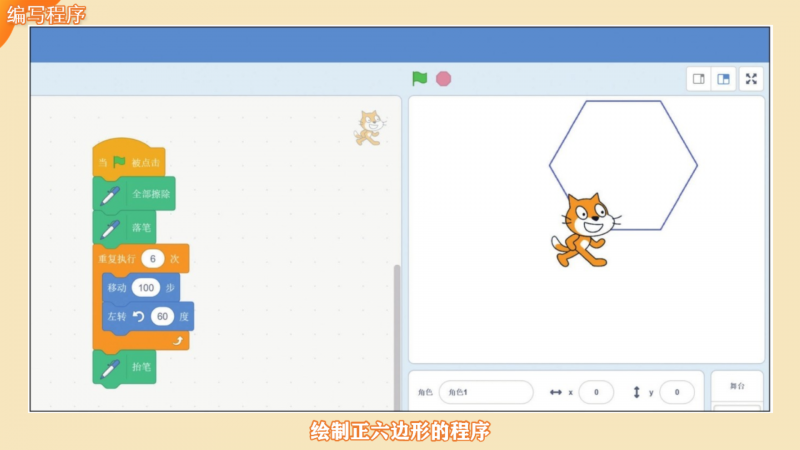
Task: Select the 移动 move steps block
Action: [x=141, y=288]
